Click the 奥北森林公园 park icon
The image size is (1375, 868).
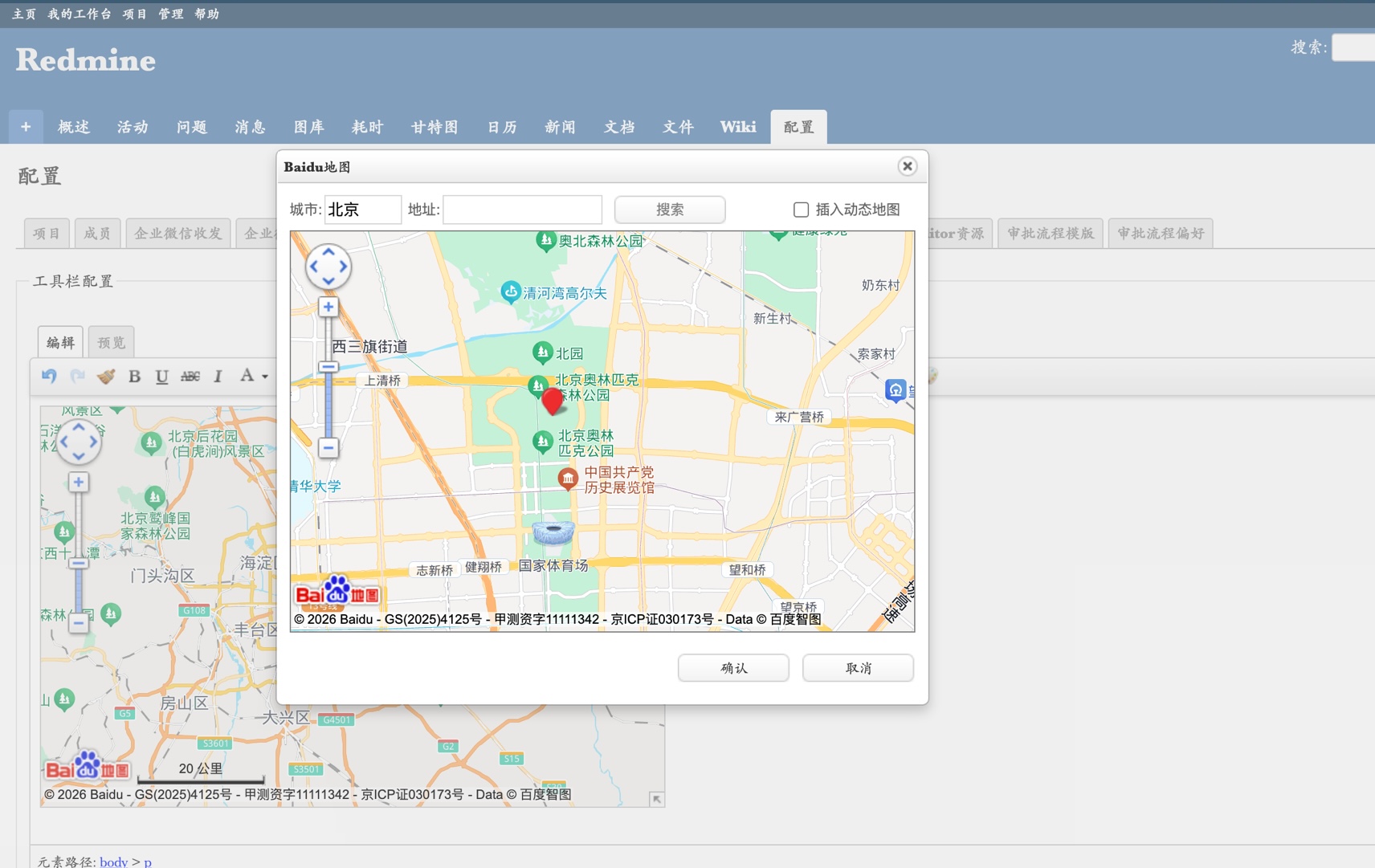point(546,239)
